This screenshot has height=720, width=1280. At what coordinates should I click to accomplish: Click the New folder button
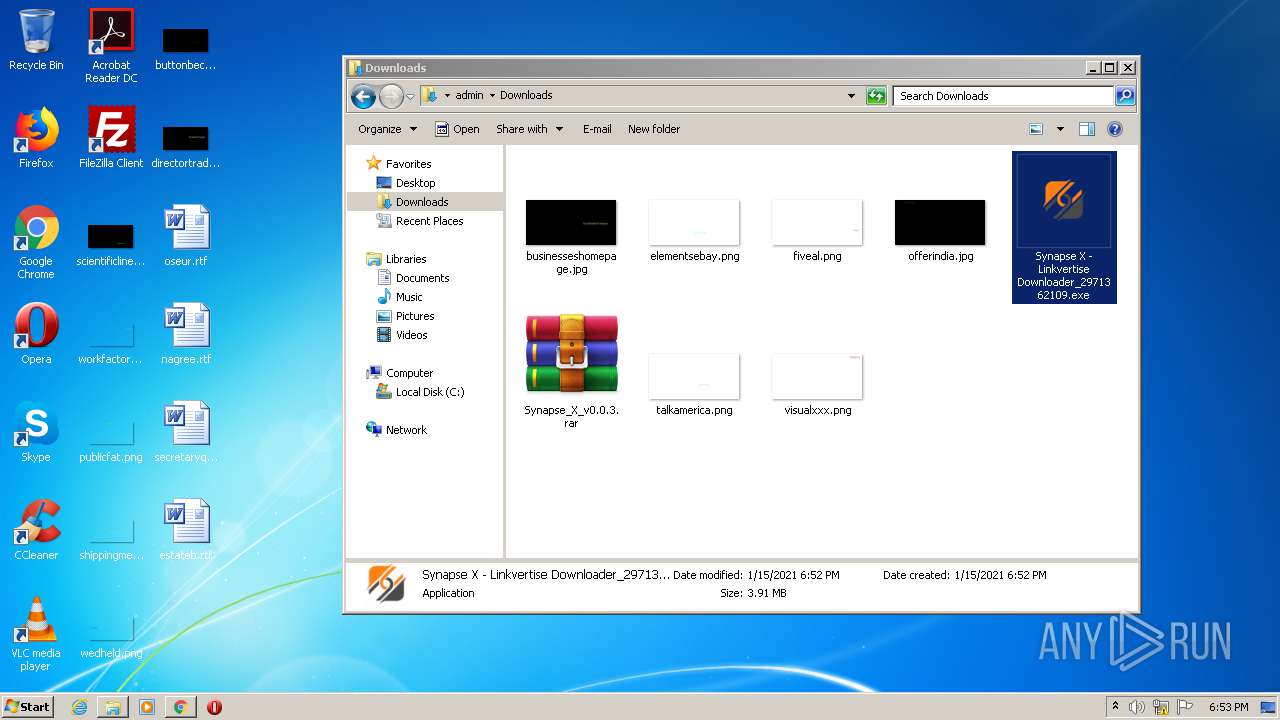click(654, 129)
